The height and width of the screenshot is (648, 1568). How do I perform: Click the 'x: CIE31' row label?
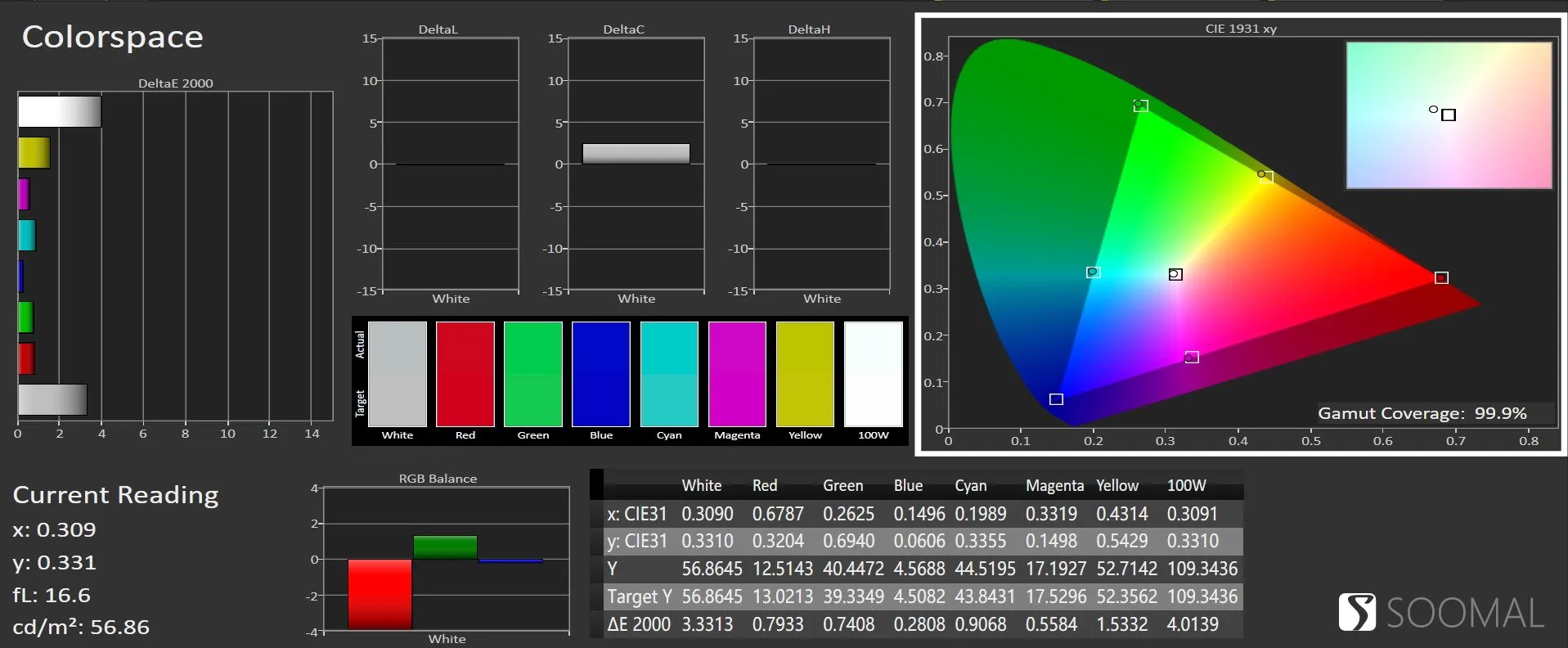(x=637, y=514)
